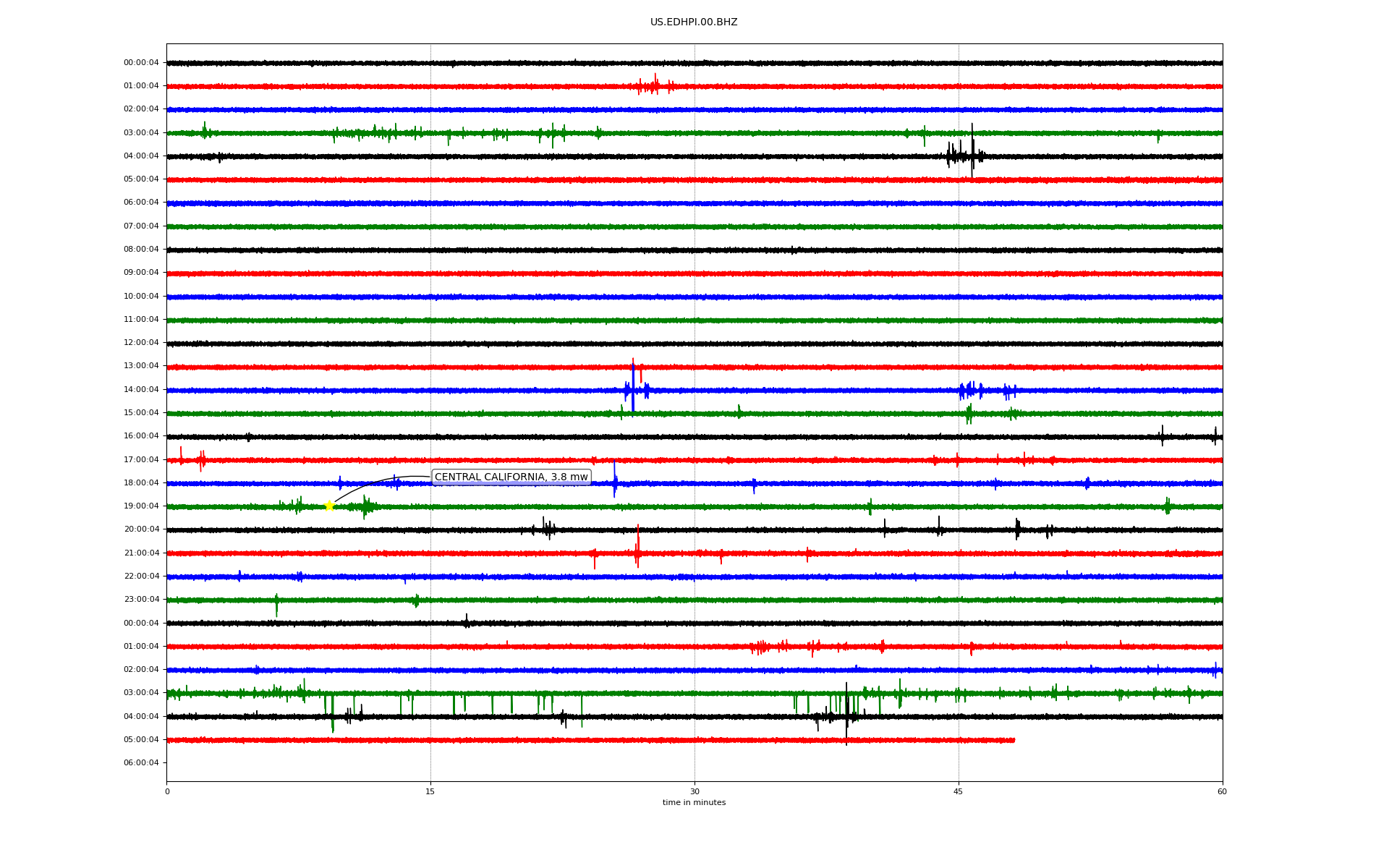Click the 11:00:04 row label

[x=141, y=320]
